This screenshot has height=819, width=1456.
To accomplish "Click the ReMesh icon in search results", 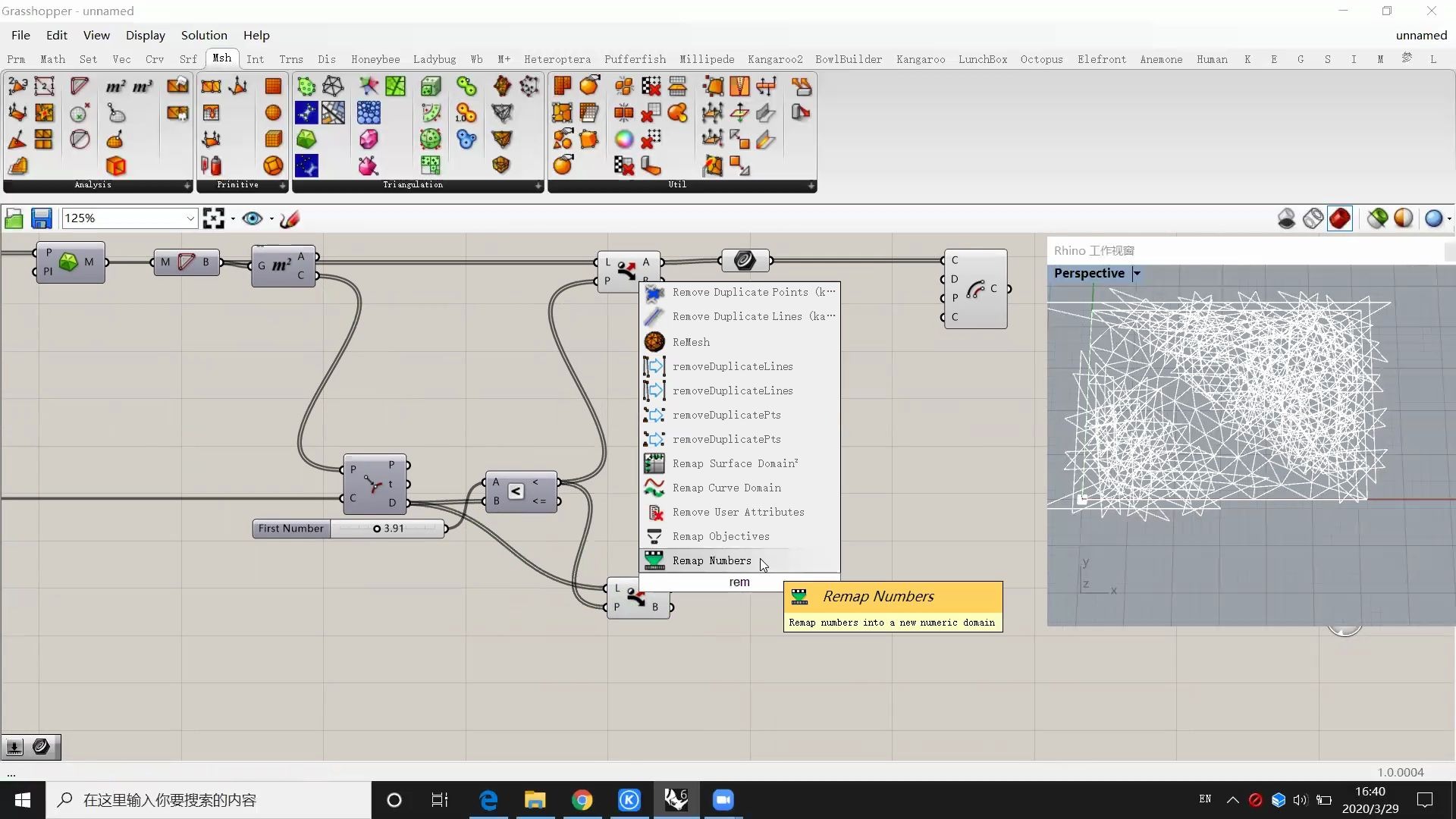I will coord(654,342).
